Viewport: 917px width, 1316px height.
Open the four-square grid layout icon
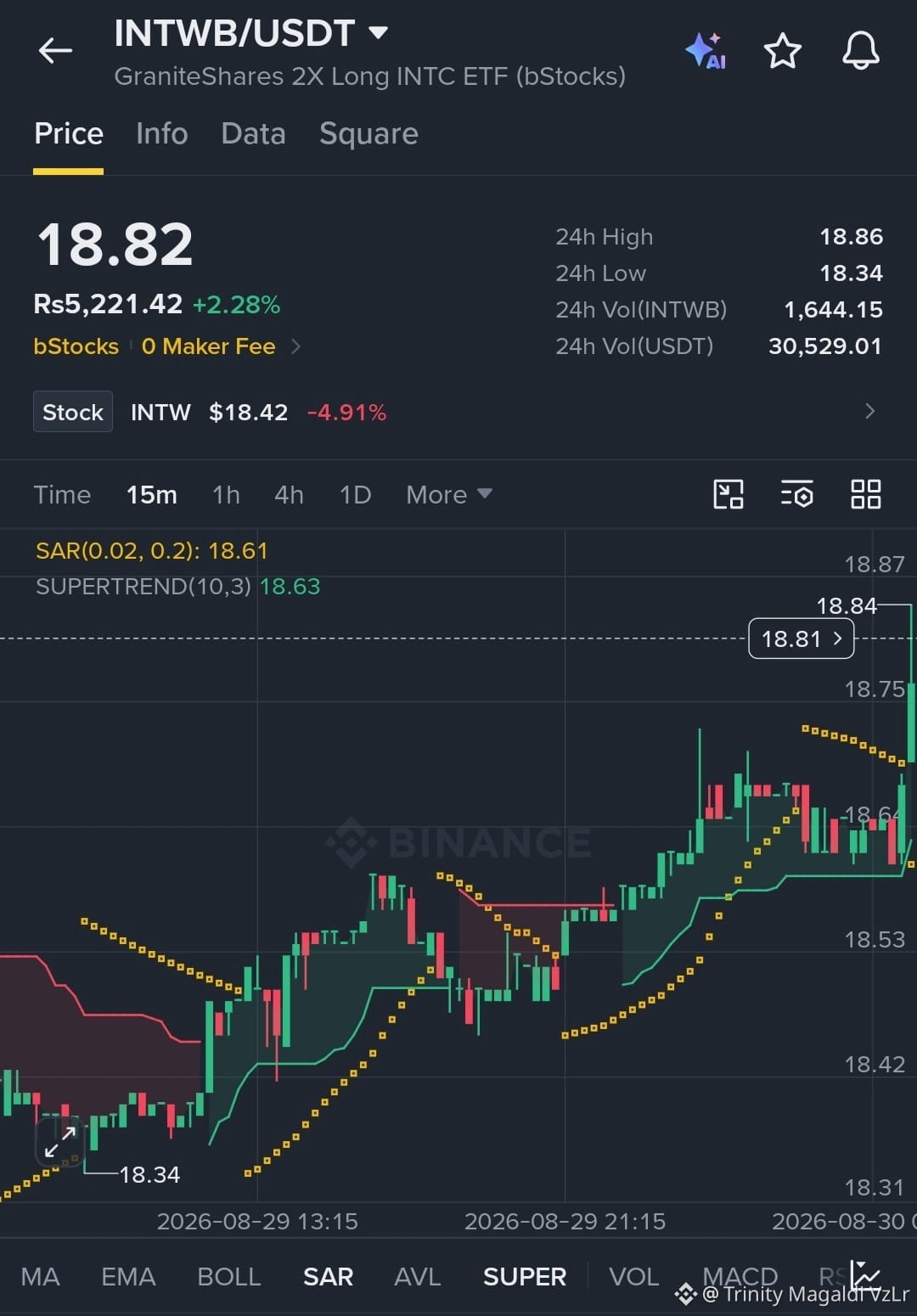[865, 494]
